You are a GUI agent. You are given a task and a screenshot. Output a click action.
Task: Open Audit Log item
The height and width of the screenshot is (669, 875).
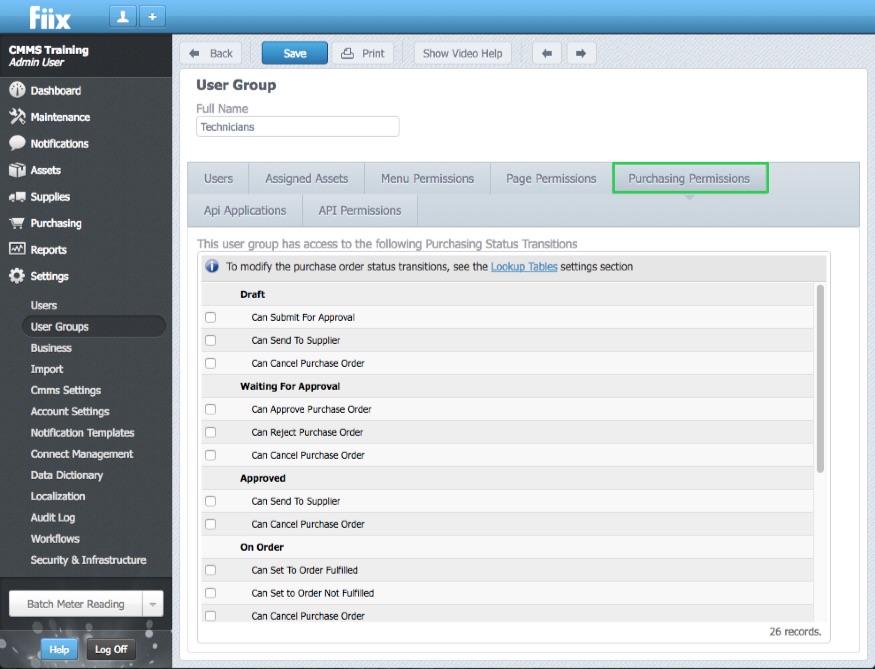pyautogui.click(x=53, y=517)
